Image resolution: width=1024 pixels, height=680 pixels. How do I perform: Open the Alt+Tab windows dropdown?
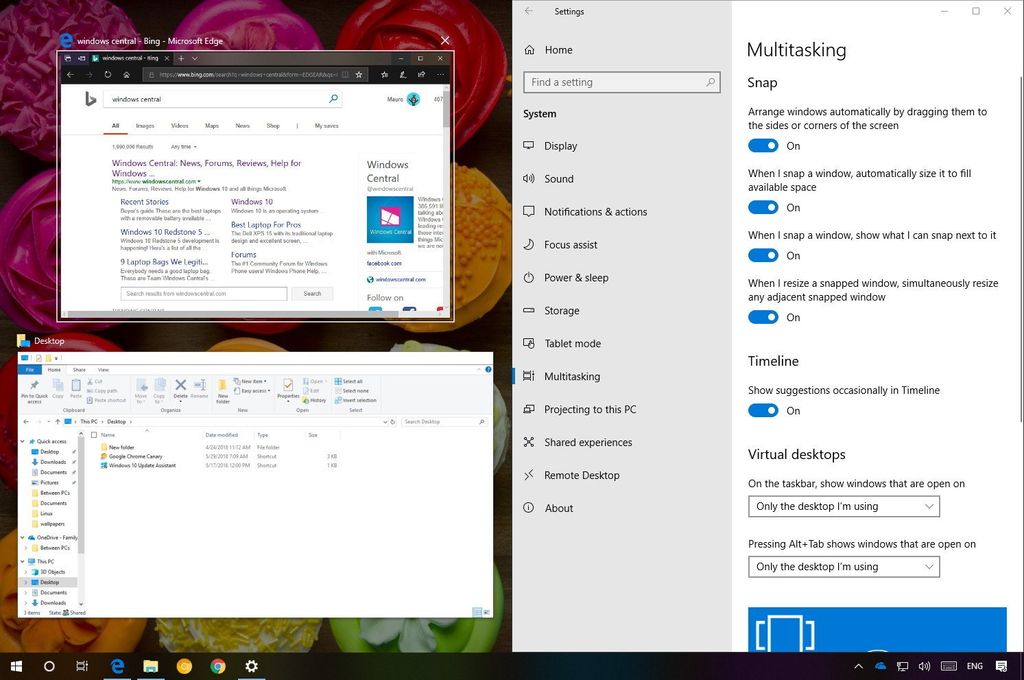[x=843, y=566]
